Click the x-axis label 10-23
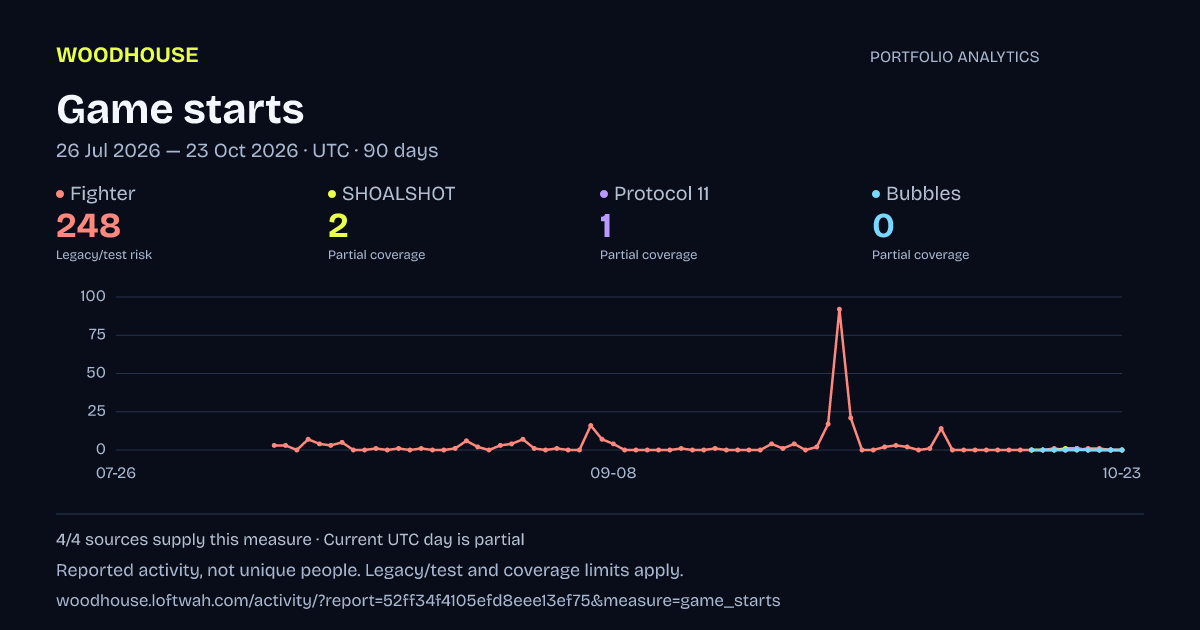Screen dimensions: 1200x630 [x=1122, y=474]
